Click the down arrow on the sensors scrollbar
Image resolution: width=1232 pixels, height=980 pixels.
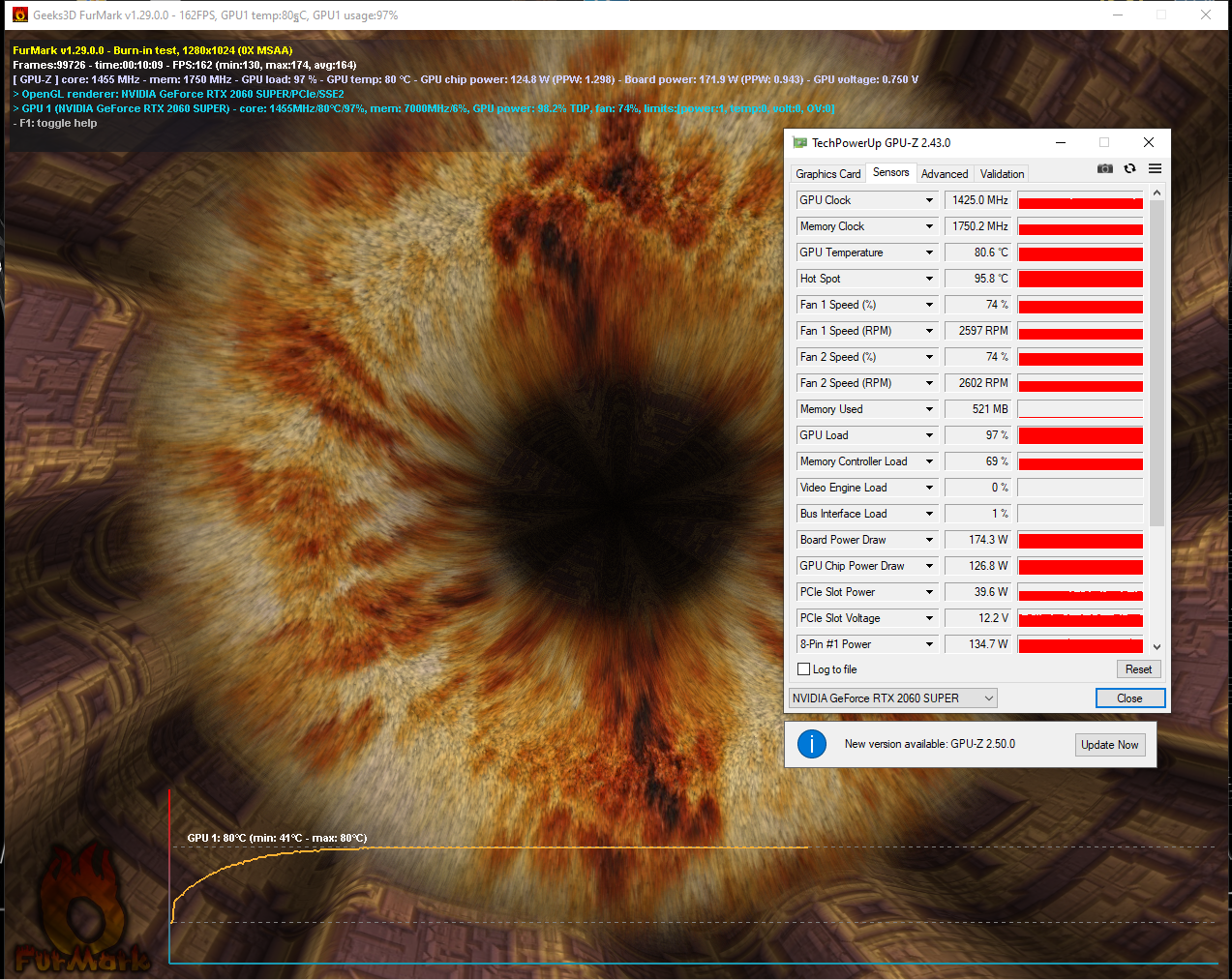click(x=1157, y=645)
